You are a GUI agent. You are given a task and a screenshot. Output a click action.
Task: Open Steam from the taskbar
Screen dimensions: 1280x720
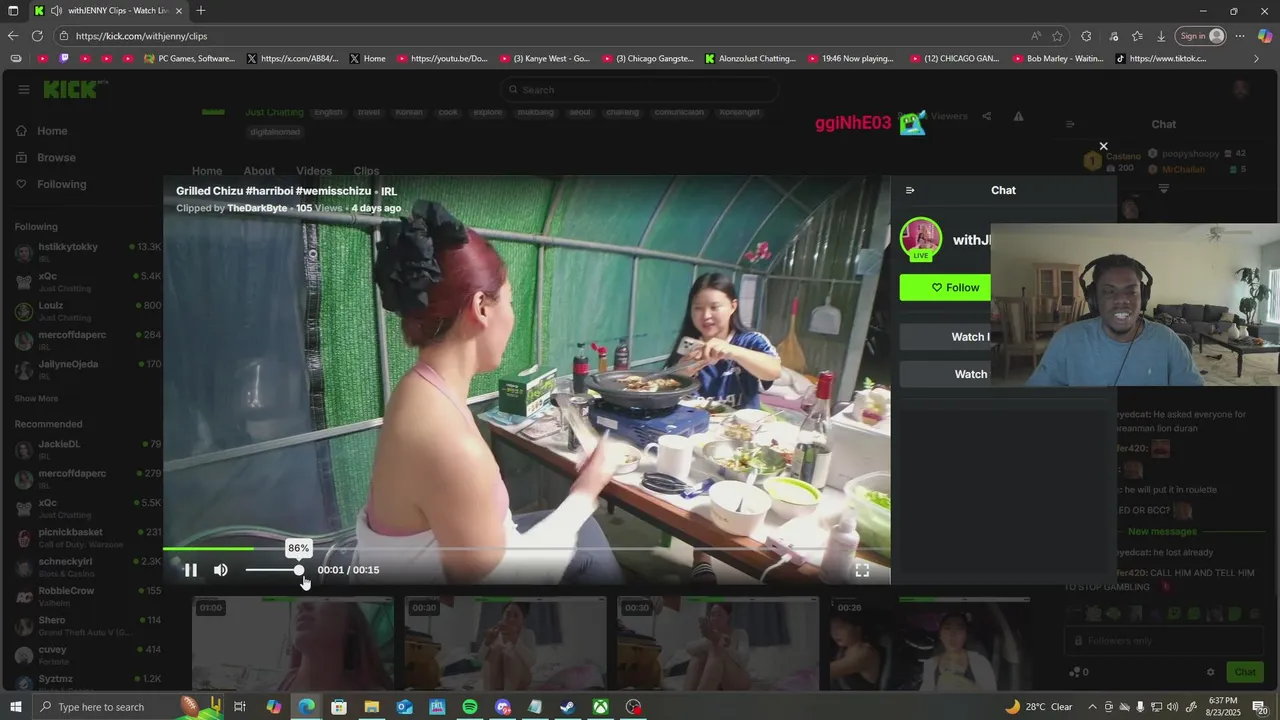pos(567,707)
